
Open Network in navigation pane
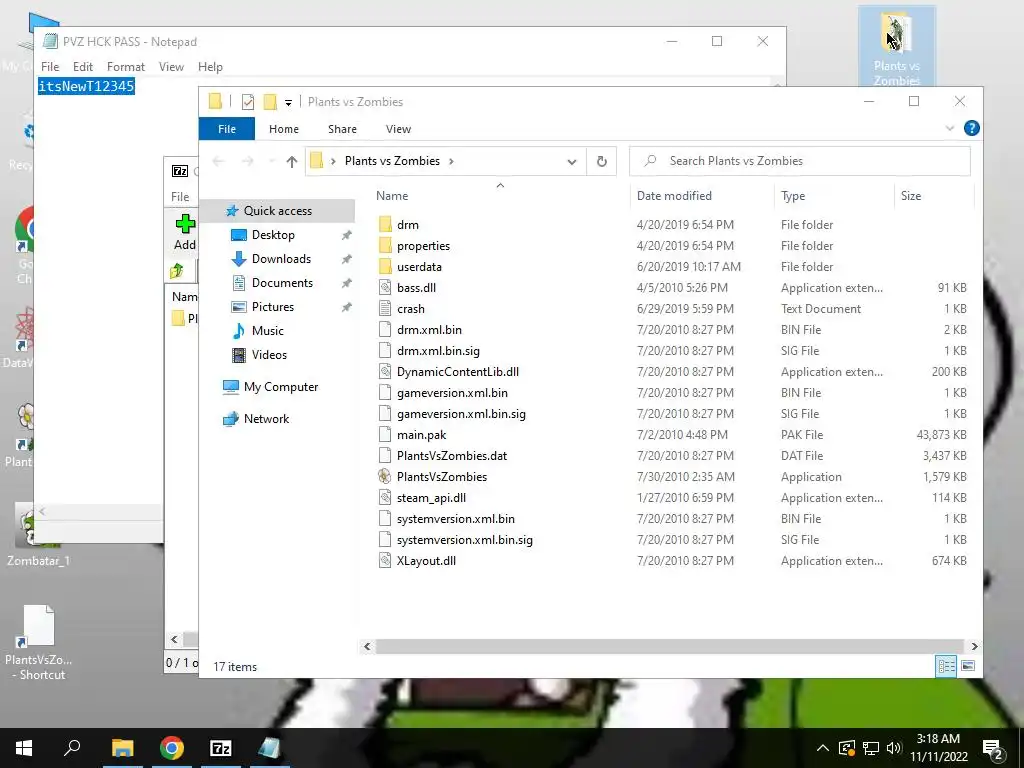tap(266, 419)
